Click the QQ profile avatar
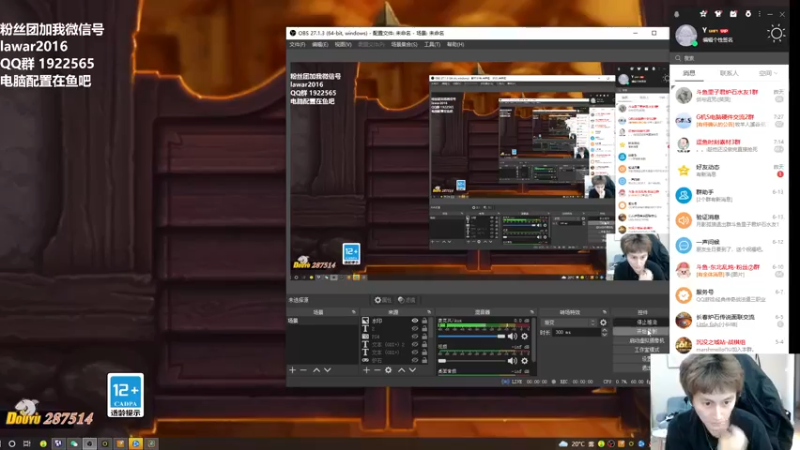 point(686,35)
